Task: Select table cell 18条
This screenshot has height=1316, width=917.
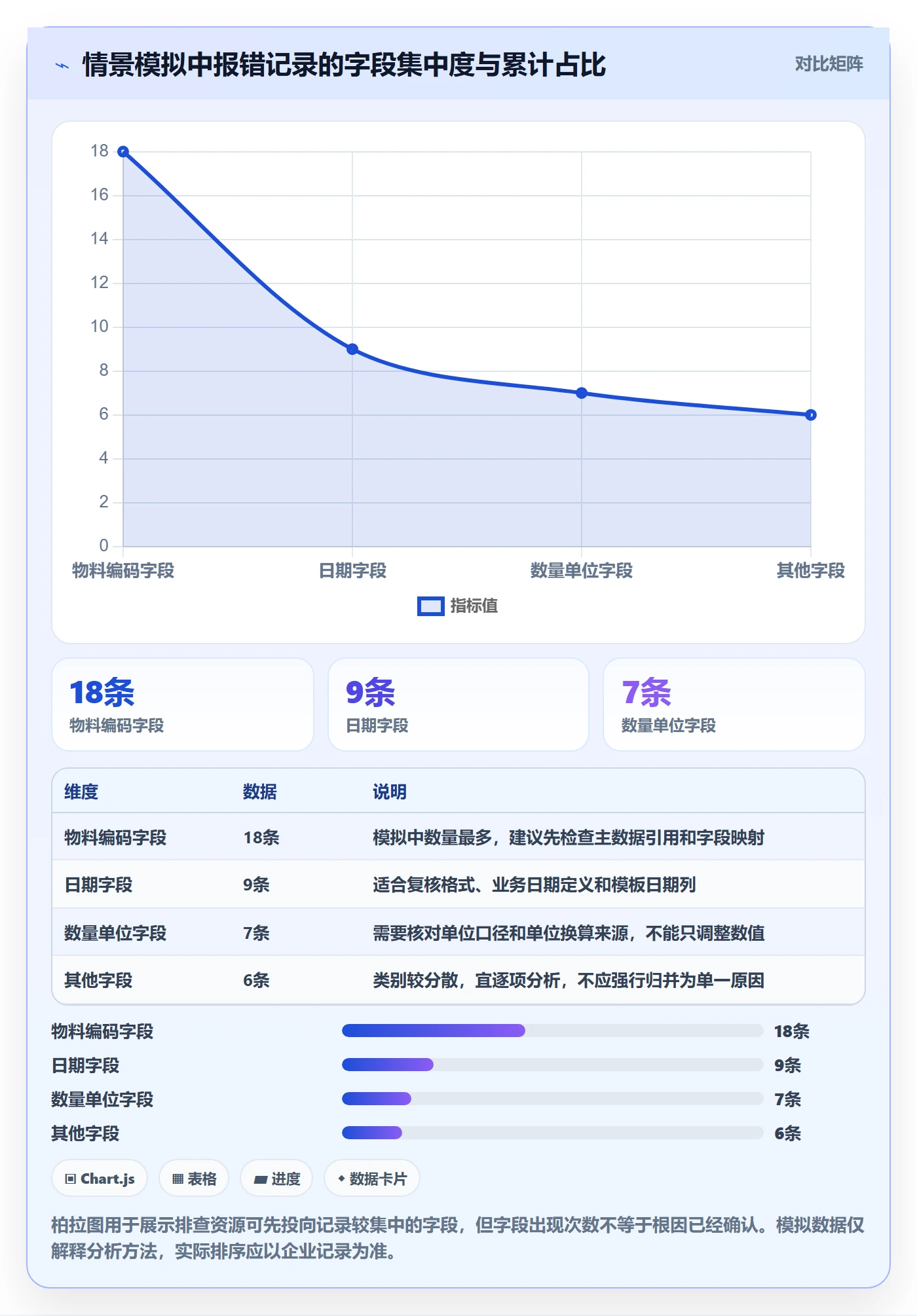Action: pos(261,838)
